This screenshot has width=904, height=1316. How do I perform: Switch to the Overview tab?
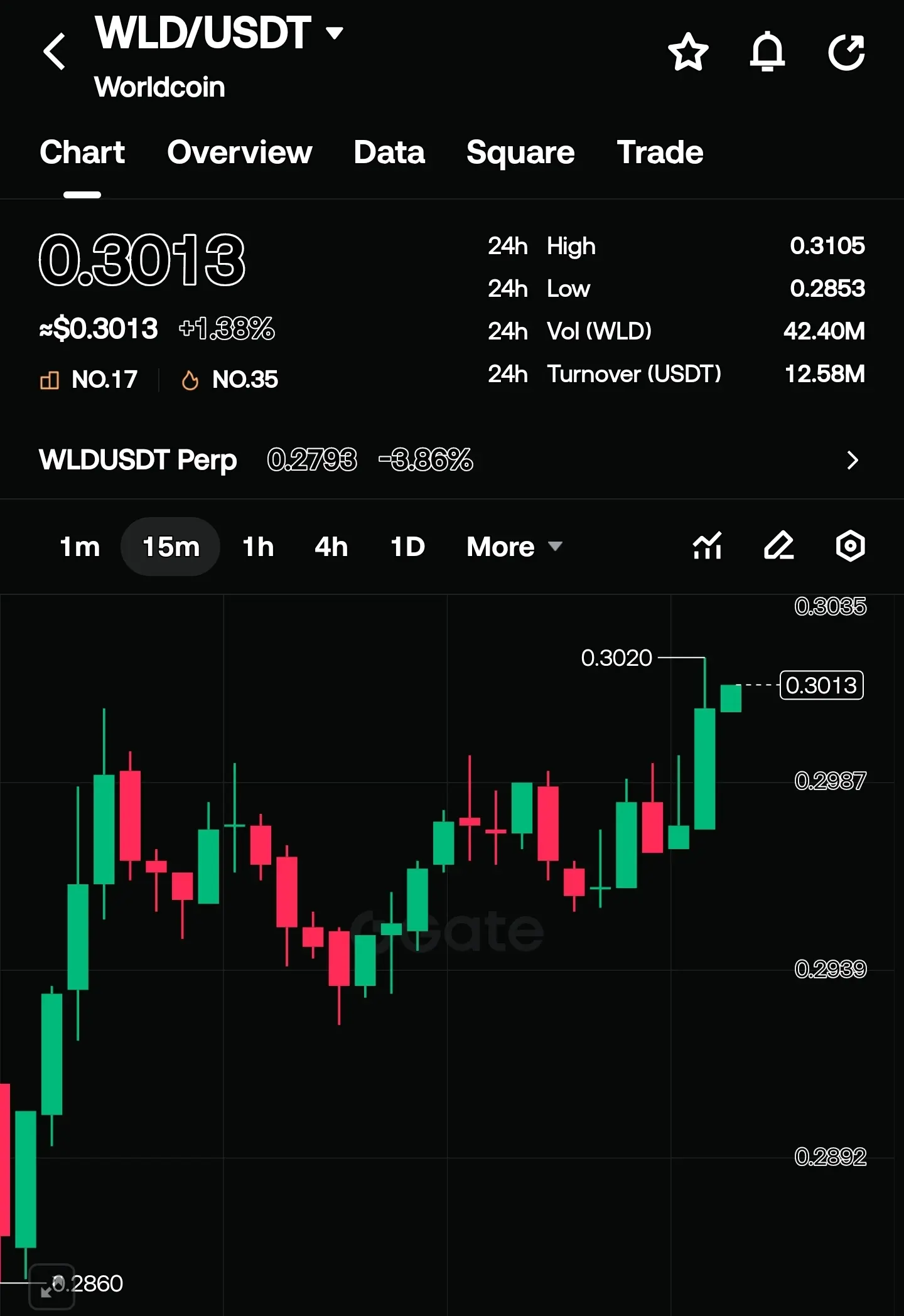click(x=239, y=152)
